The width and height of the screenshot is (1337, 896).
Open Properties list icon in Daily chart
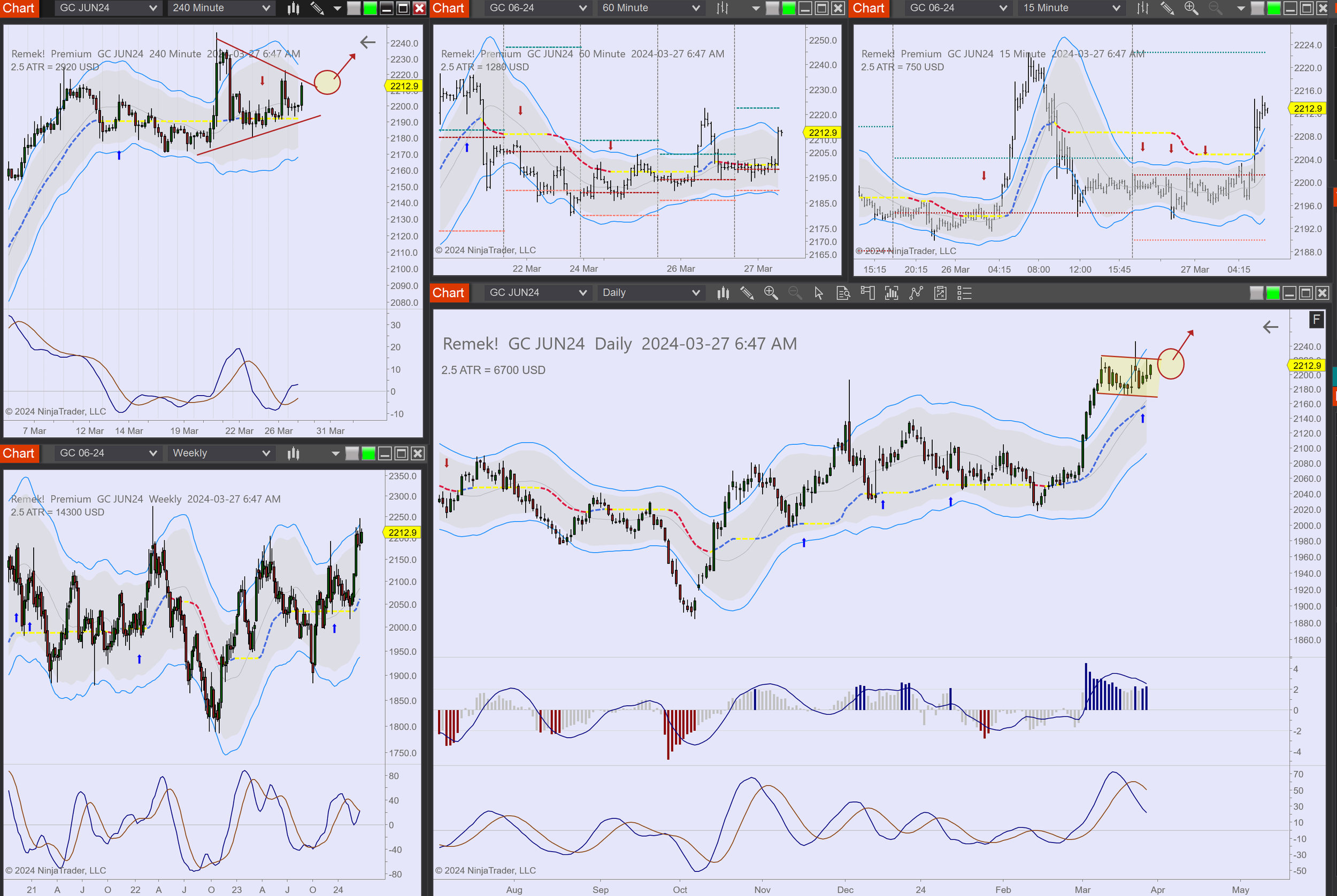964,293
